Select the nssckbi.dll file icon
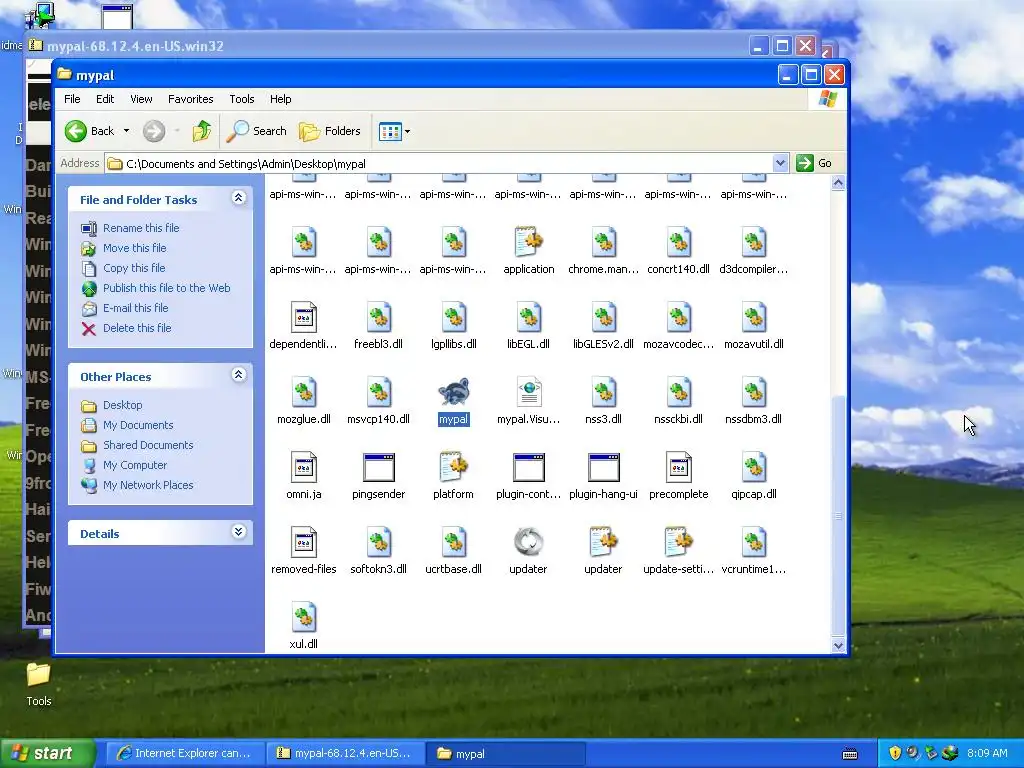1024x768 pixels. click(x=679, y=392)
